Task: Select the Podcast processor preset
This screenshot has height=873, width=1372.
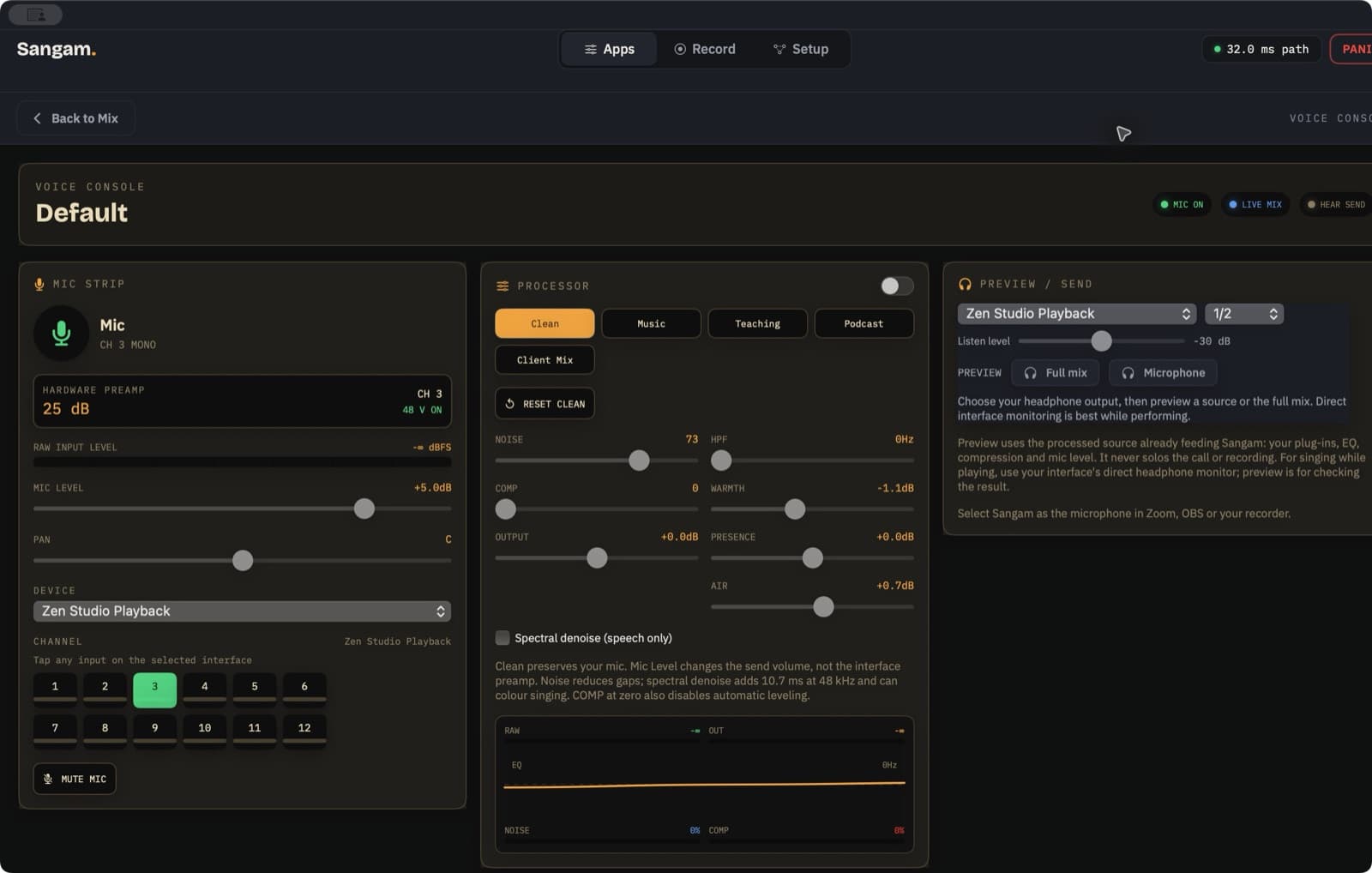Action: point(864,323)
